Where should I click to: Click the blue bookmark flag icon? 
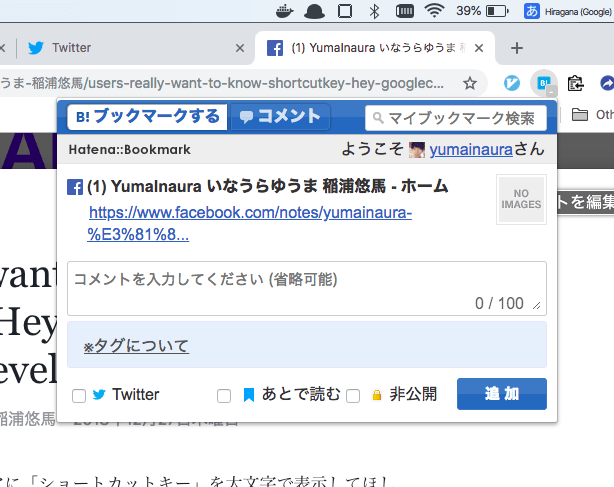coord(249,395)
